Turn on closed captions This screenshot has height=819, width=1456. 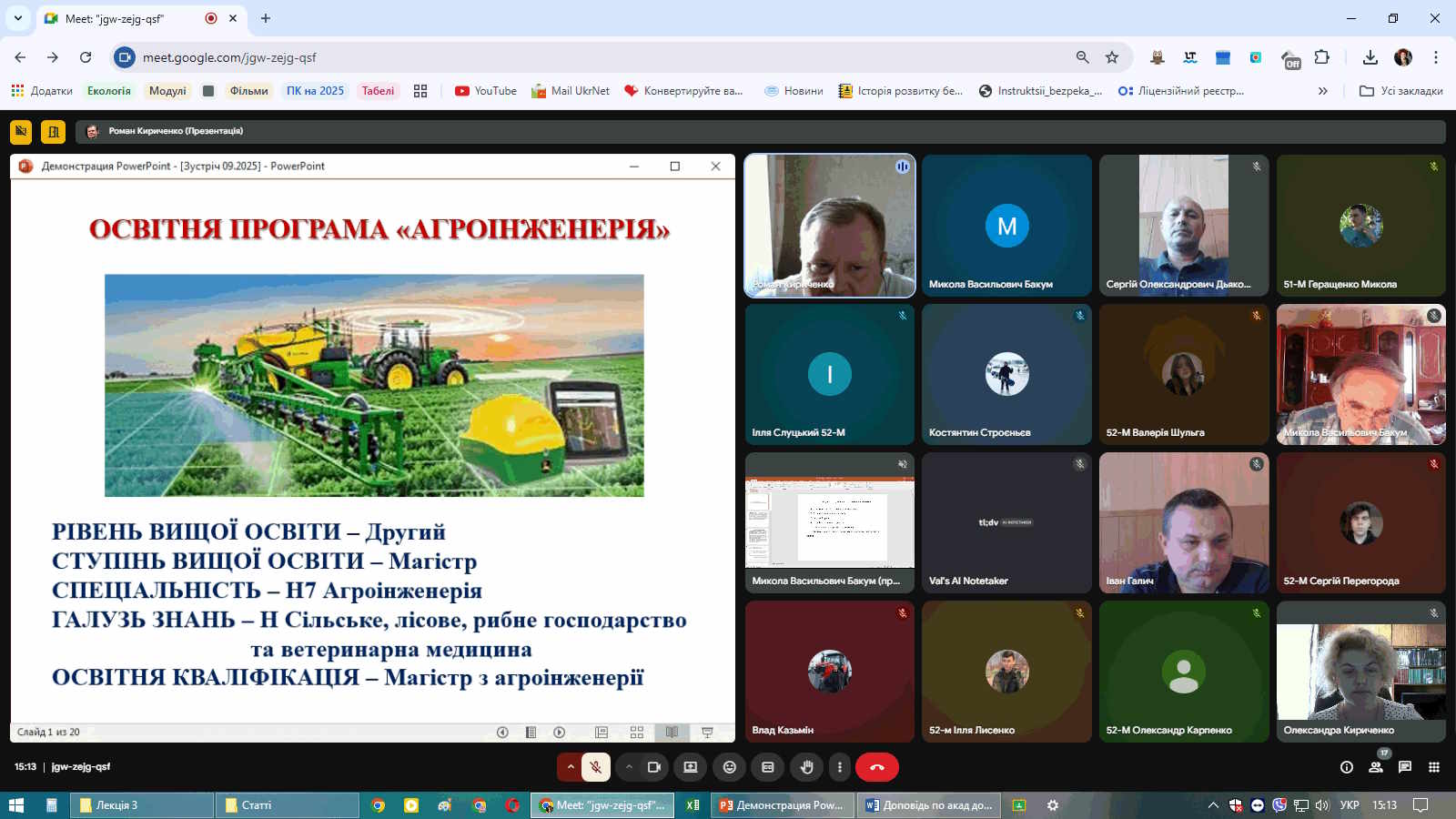[768, 767]
